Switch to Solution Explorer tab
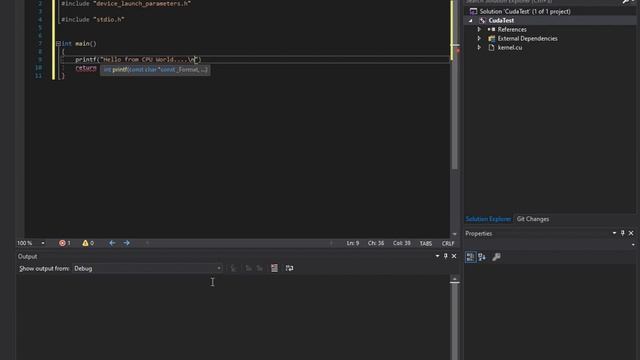This screenshot has width=640, height=360. pyautogui.click(x=488, y=219)
